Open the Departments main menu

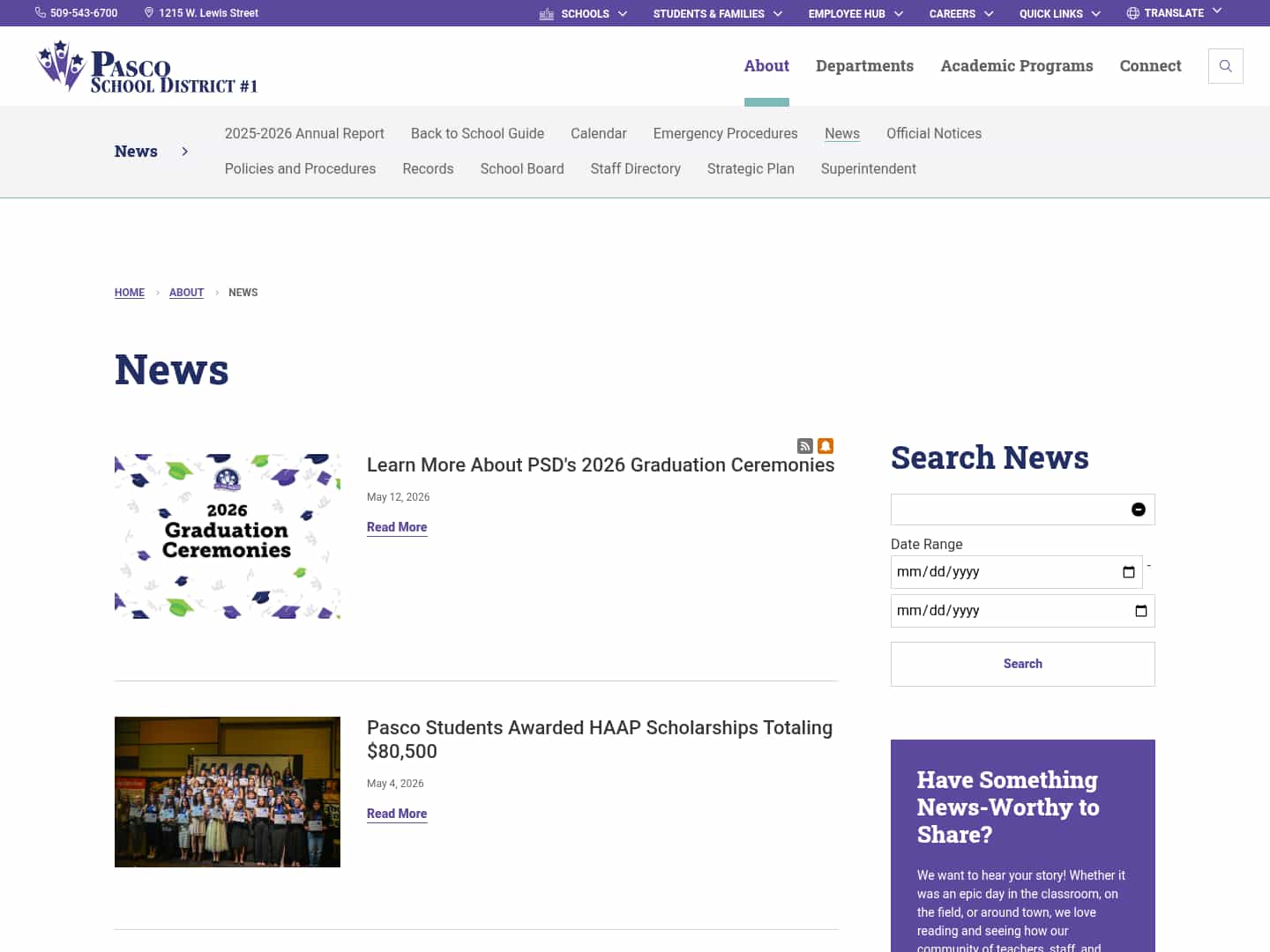pos(864,66)
